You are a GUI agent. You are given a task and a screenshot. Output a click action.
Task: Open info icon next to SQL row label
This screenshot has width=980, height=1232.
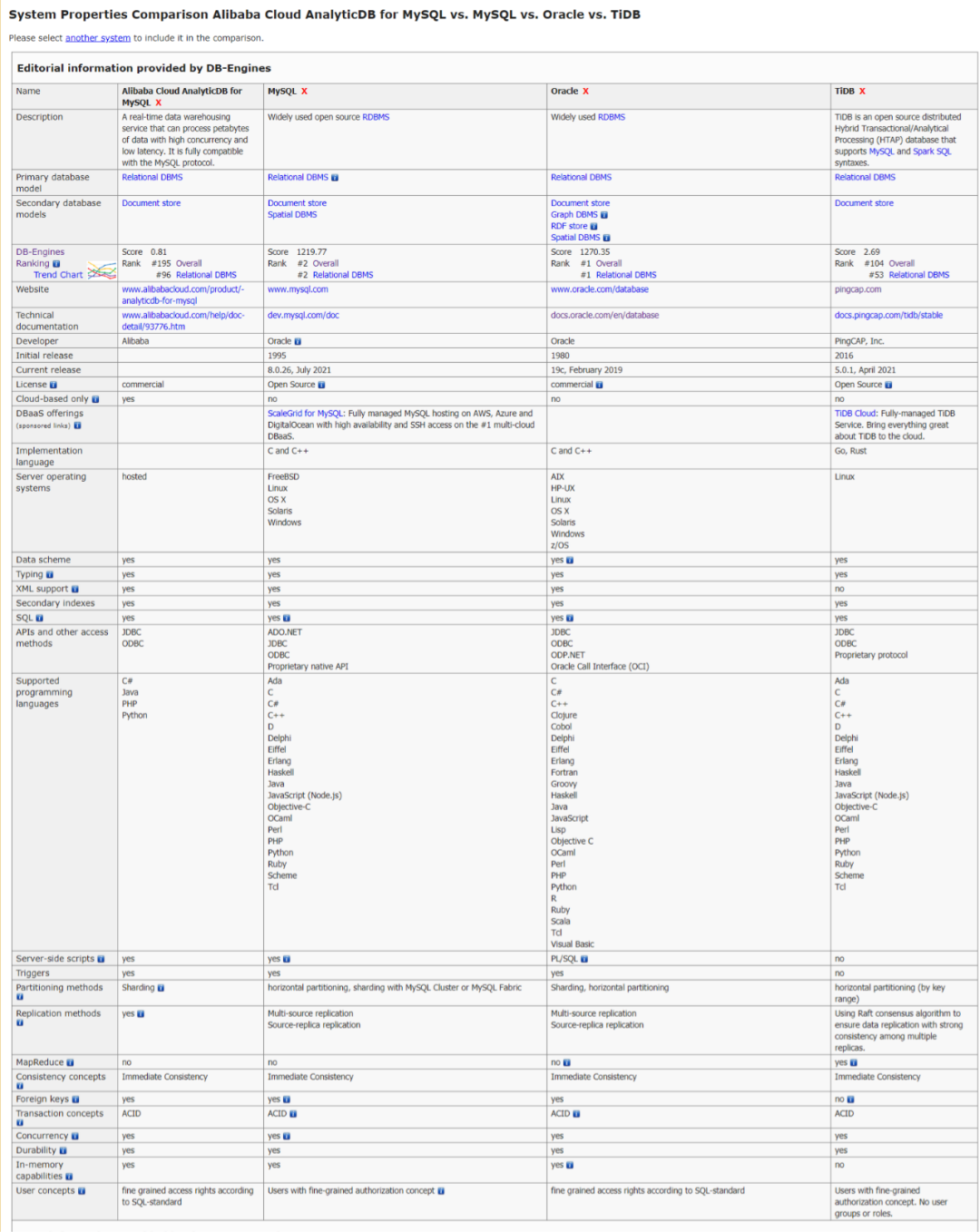(x=40, y=619)
